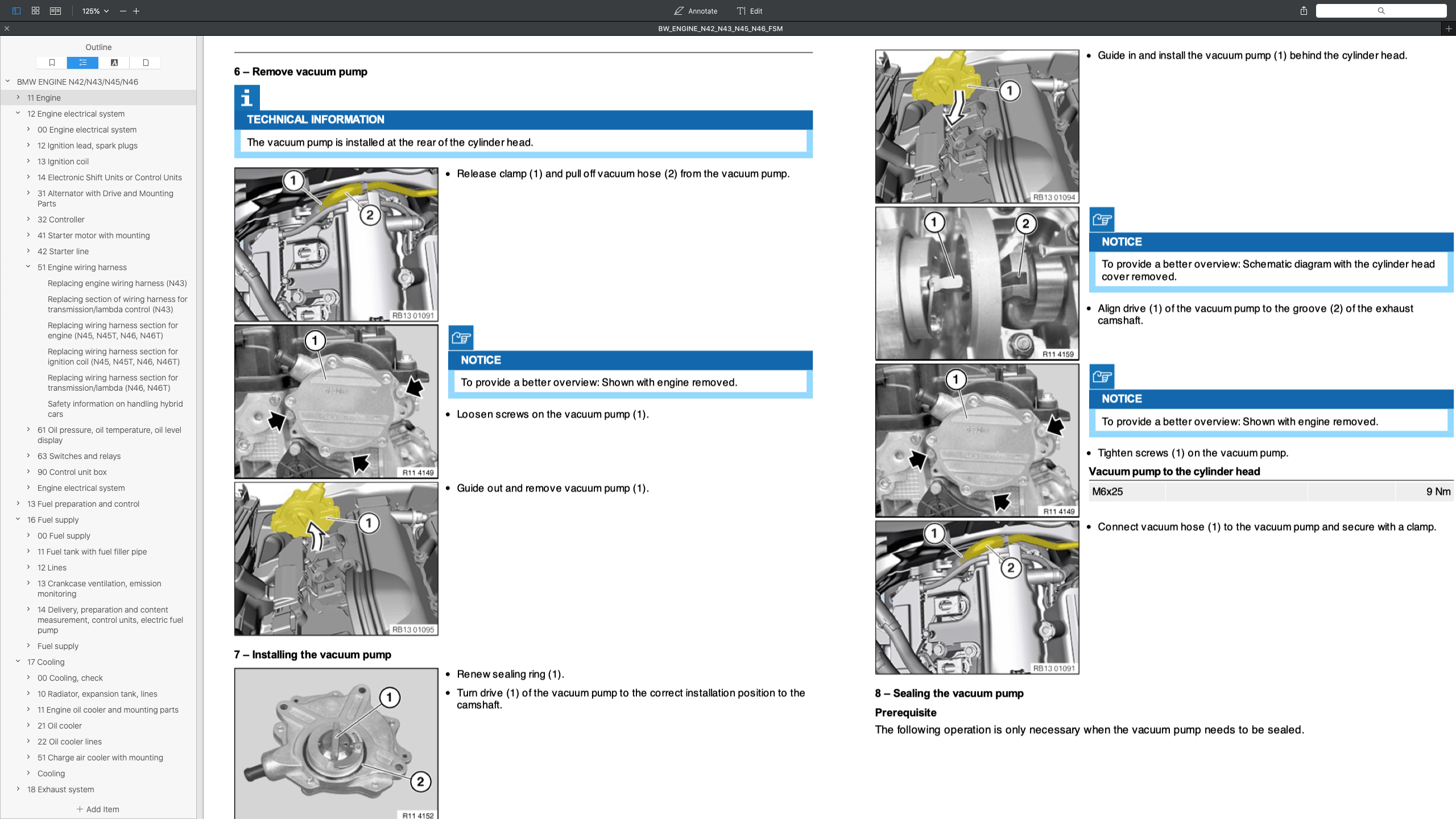The image size is (1456, 819).
Task: Click the RB13 01095 vacuum pump removal image
Action: (336, 559)
